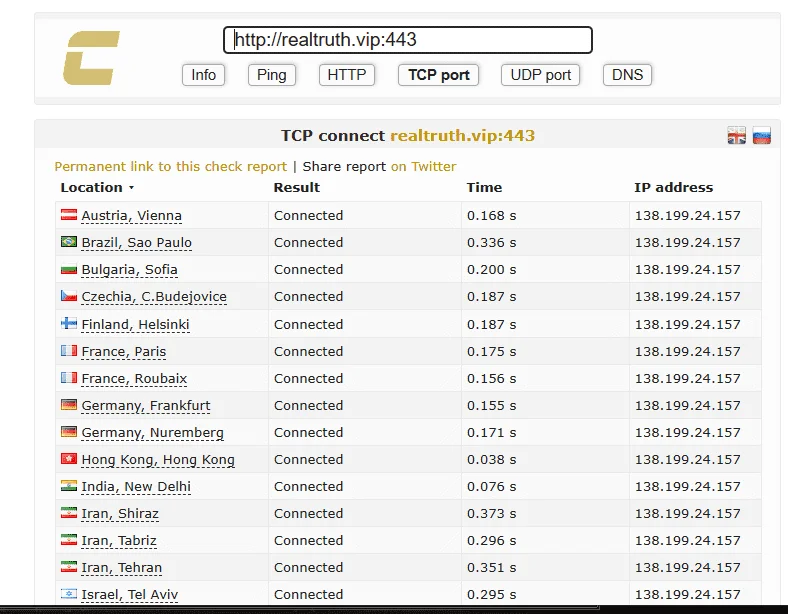788x614 pixels.
Task: Click the Hong Kong flag icon
Action: coord(69,458)
